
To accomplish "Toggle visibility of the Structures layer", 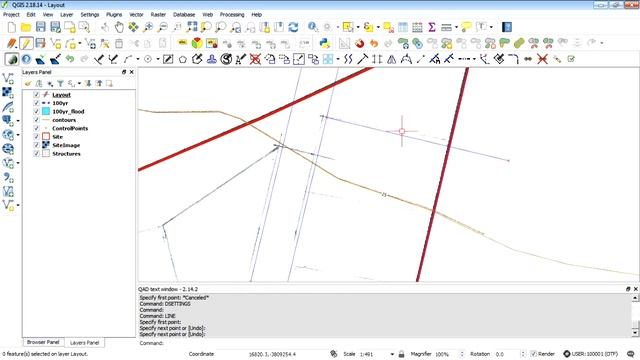I will coord(36,154).
